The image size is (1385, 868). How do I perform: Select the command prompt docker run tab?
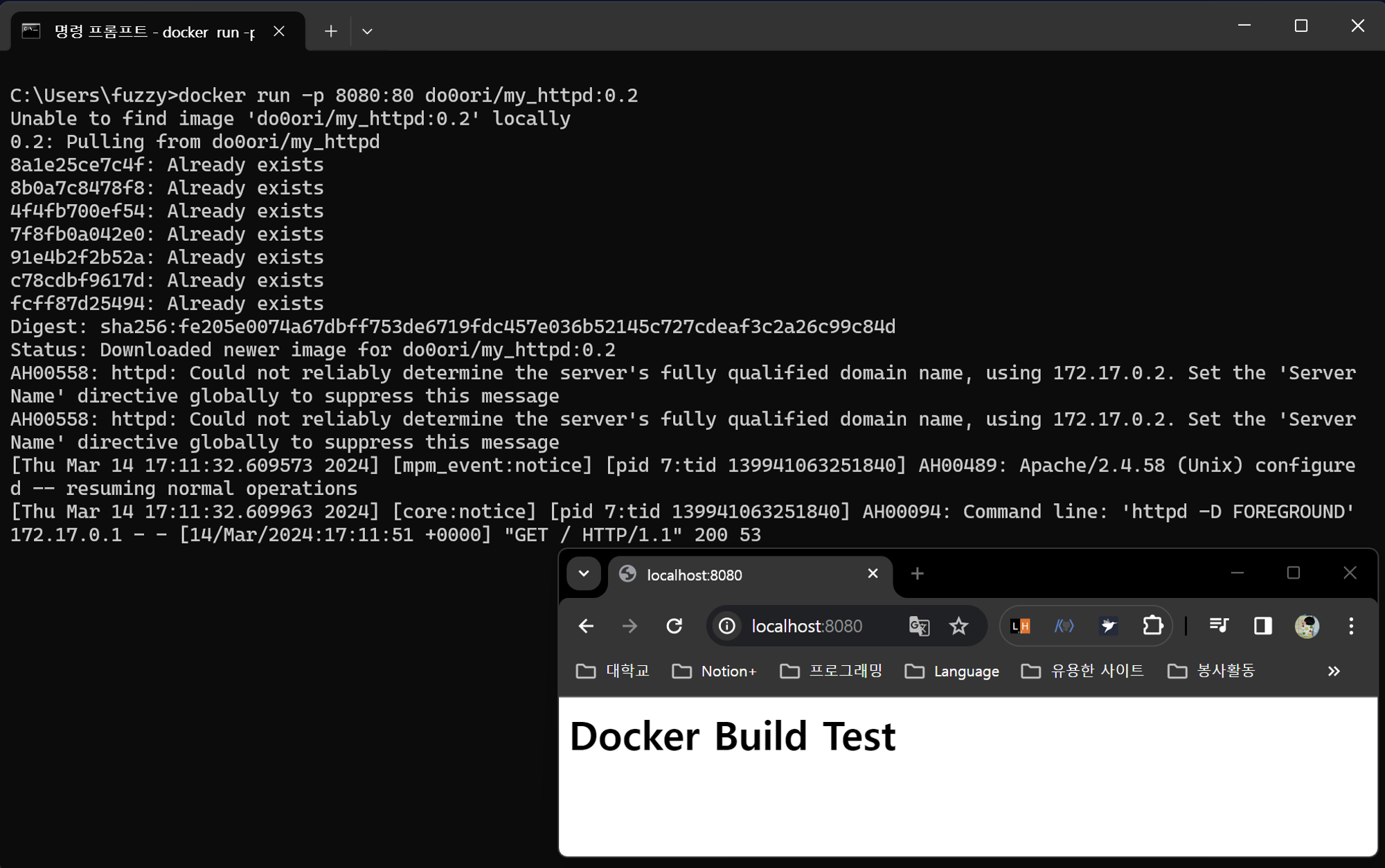pyautogui.click(x=158, y=31)
